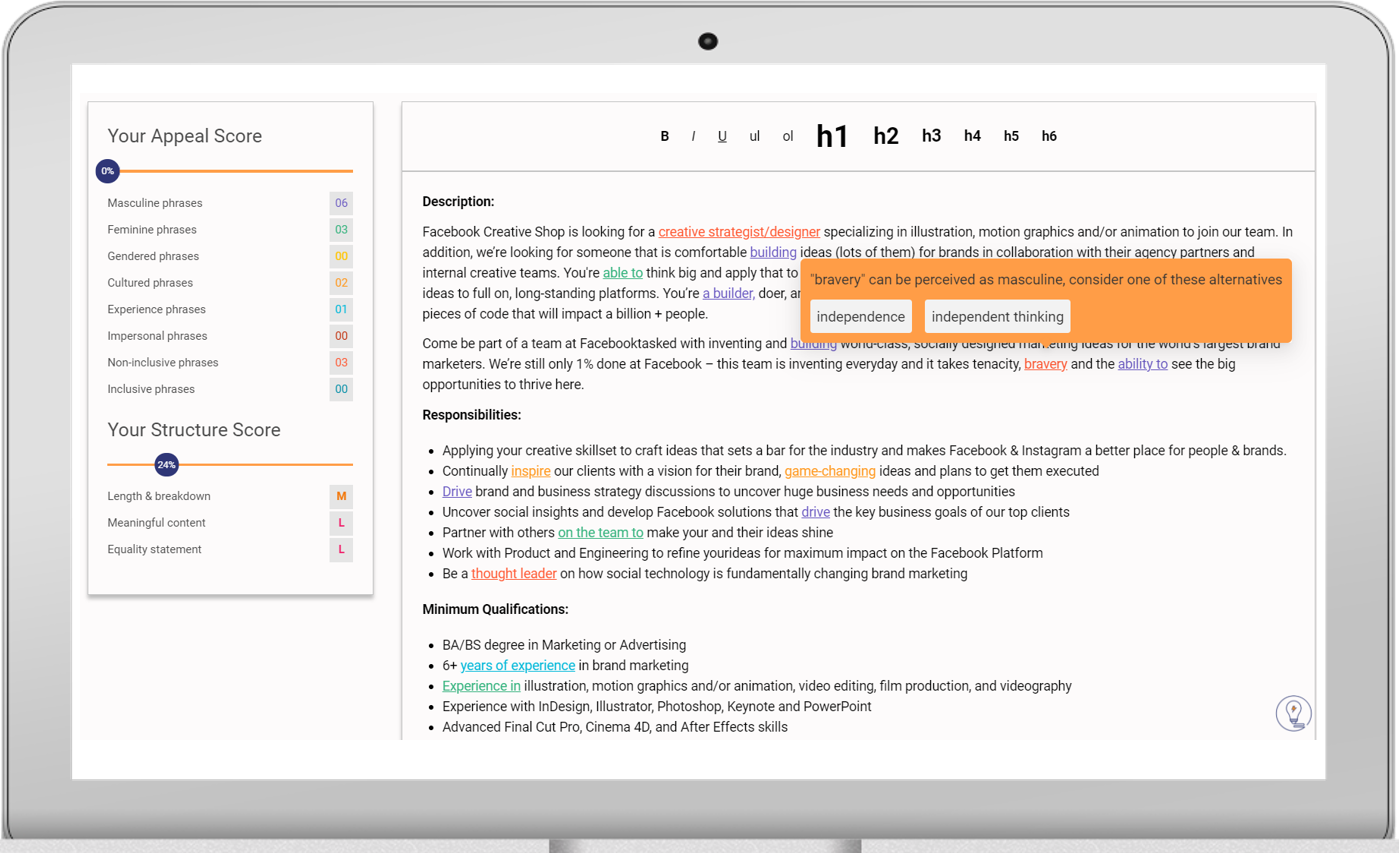
Task: Open the lightbulb tips icon
Action: (x=1294, y=713)
